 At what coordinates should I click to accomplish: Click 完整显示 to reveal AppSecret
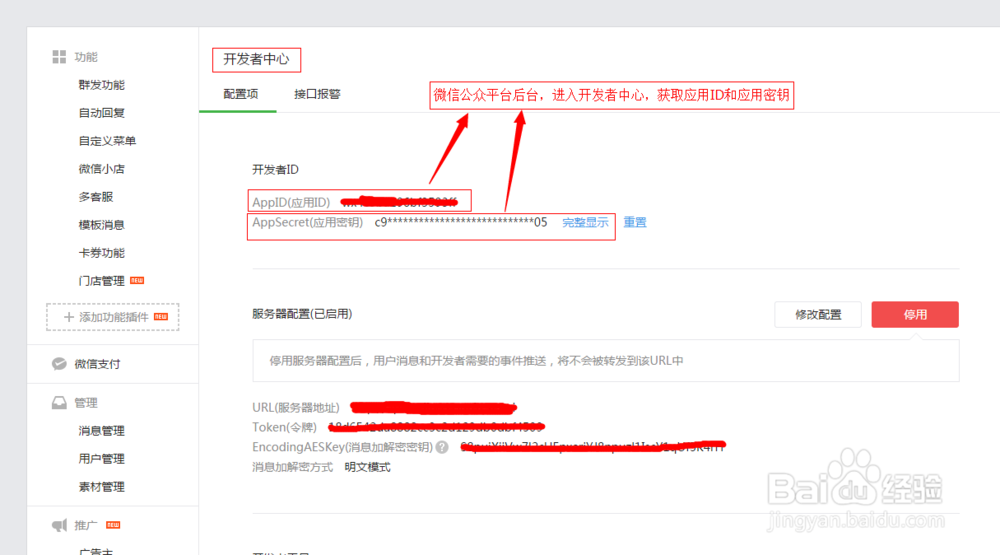pyautogui.click(x=585, y=223)
